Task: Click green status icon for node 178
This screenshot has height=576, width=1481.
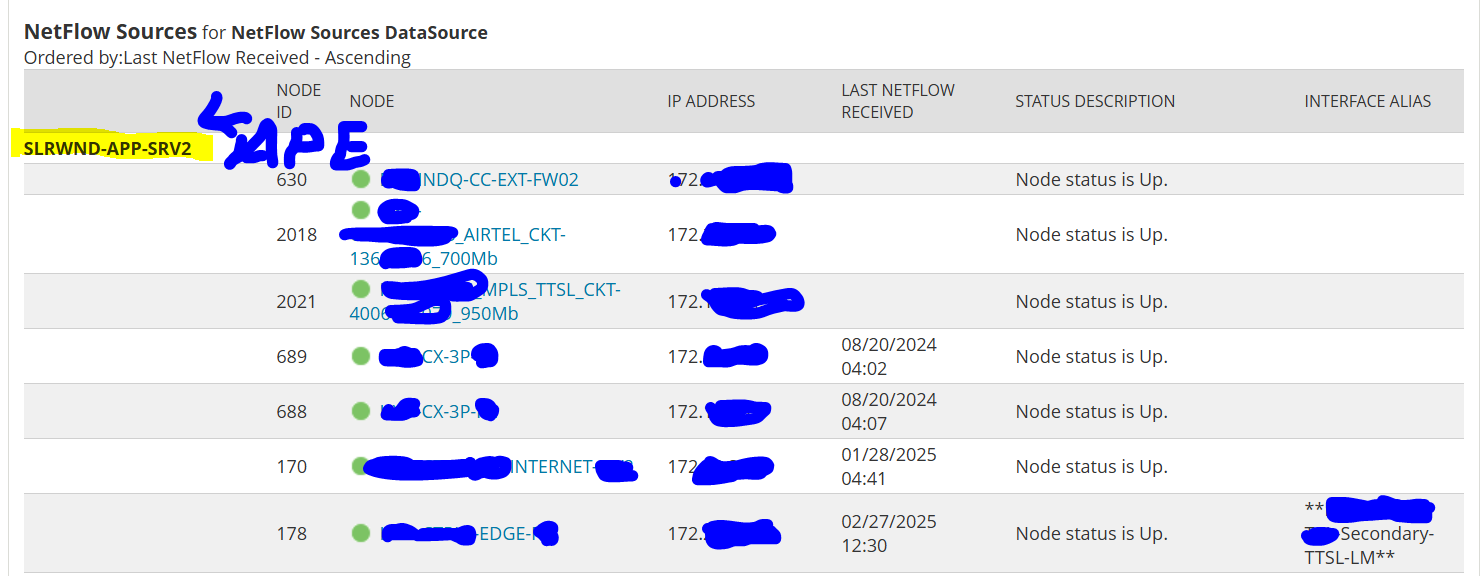Action: pos(360,533)
